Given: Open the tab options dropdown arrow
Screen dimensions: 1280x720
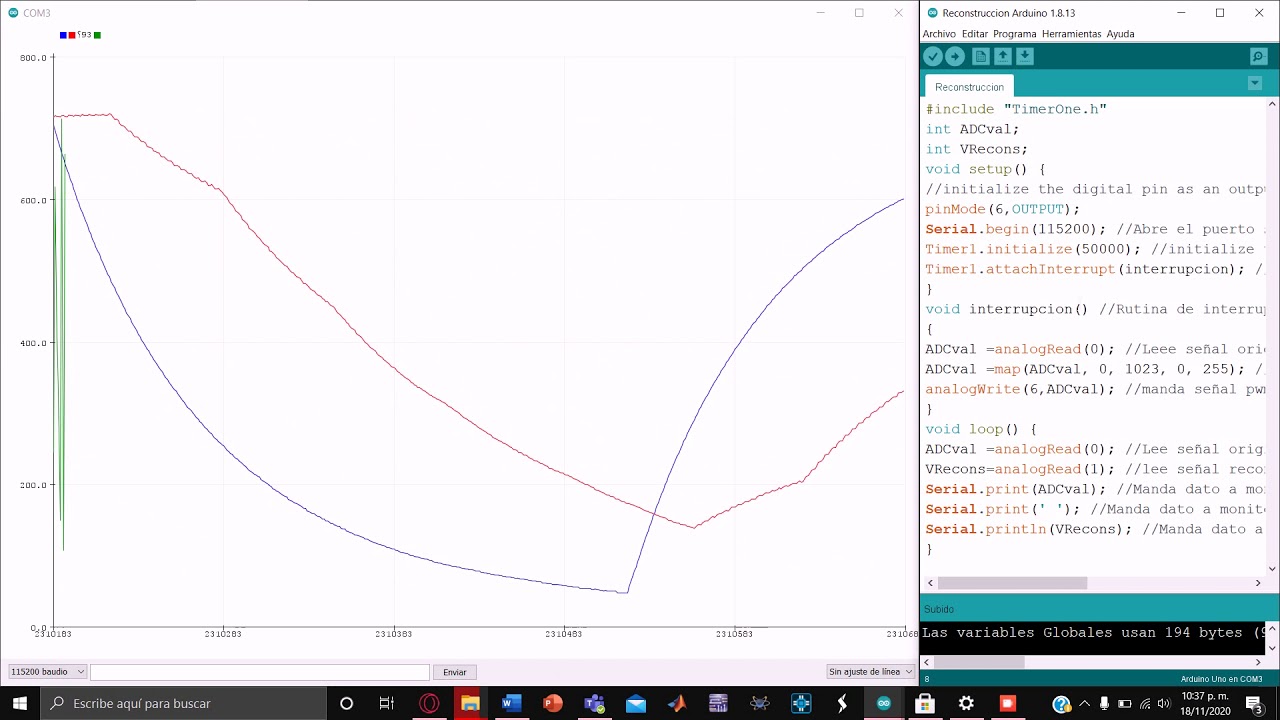Looking at the screenshot, I should coord(1255,83).
